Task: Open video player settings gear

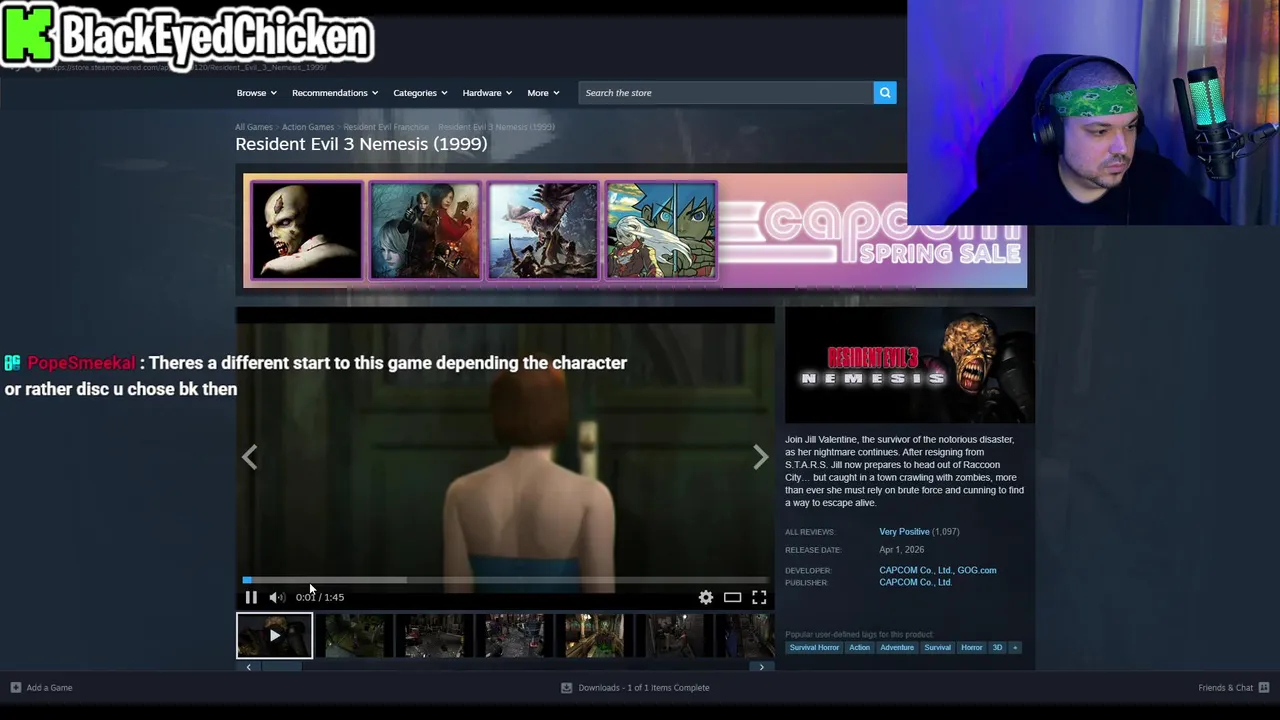Action: click(706, 597)
